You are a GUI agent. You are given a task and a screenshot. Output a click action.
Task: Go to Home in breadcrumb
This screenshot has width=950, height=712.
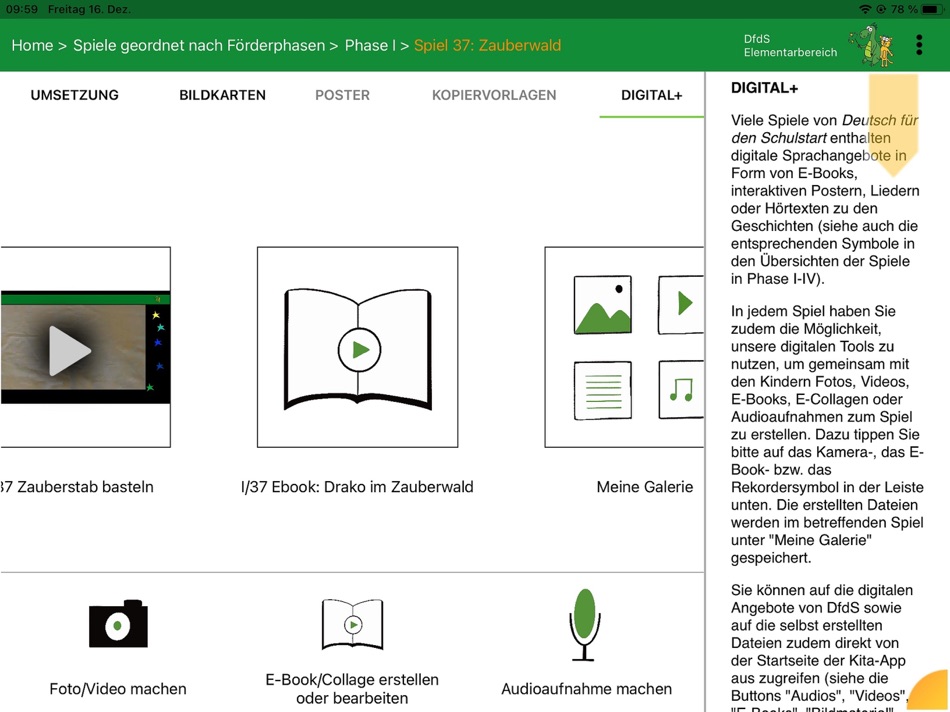pyautogui.click(x=32, y=45)
